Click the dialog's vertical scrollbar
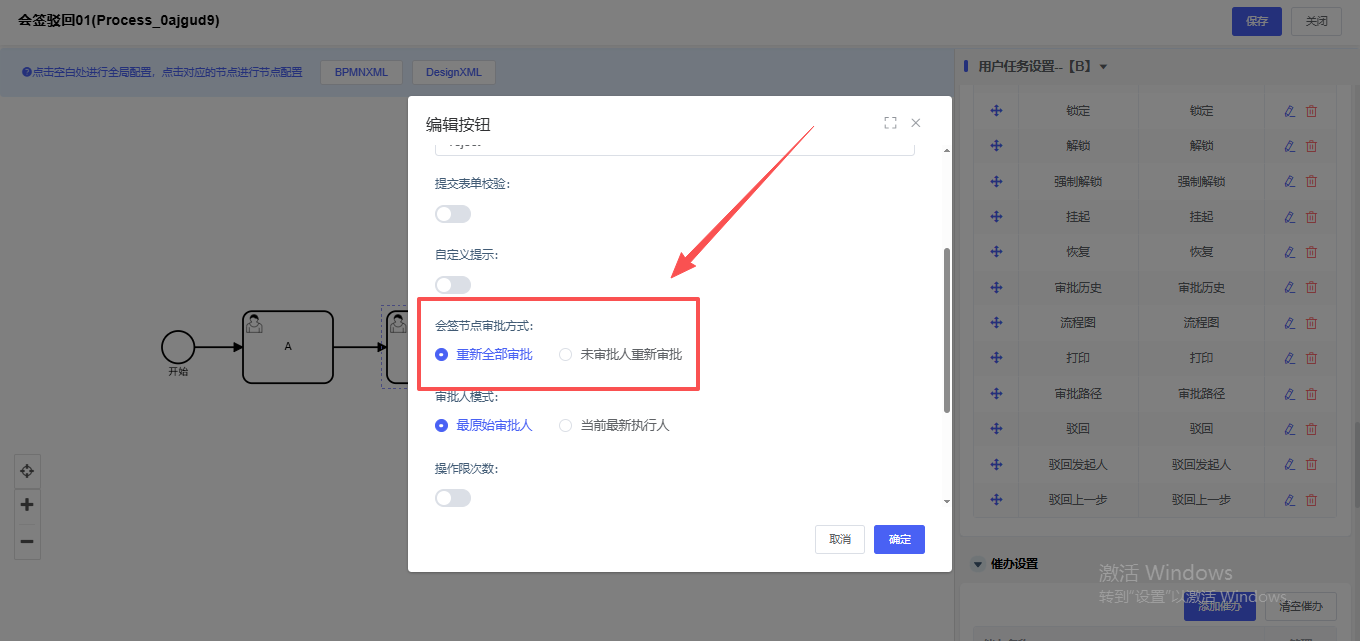This screenshot has width=1360, height=641. pyautogui.click(x=946, y=330)
